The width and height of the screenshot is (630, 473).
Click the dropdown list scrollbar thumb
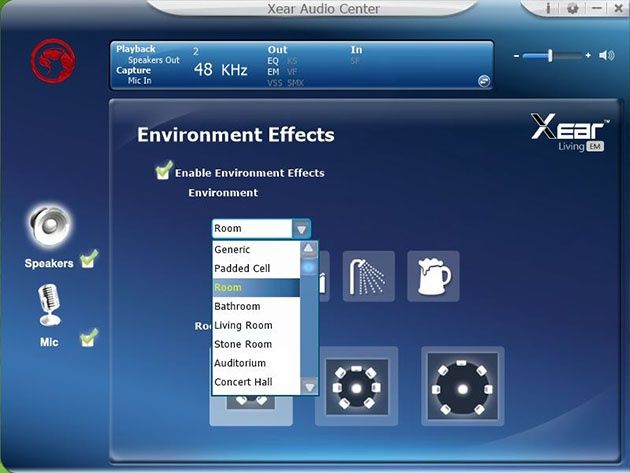(309, 266)
